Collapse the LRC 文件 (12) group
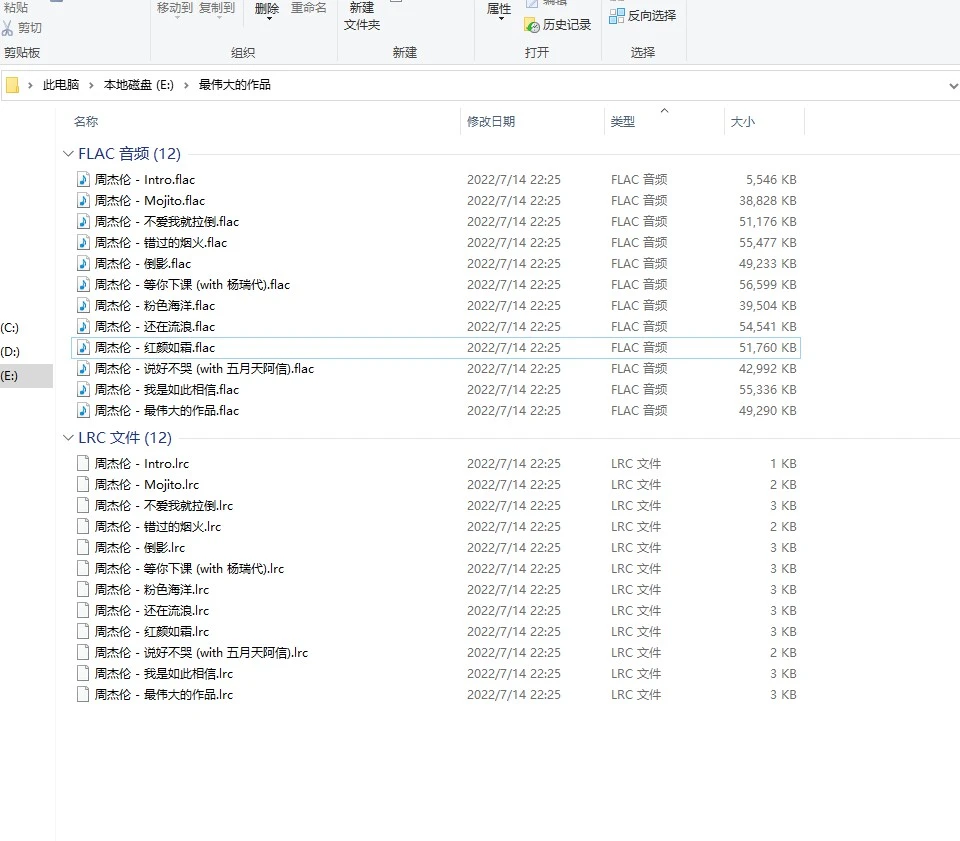This screenshot has height=841, width=960. (x=68, y=438)
